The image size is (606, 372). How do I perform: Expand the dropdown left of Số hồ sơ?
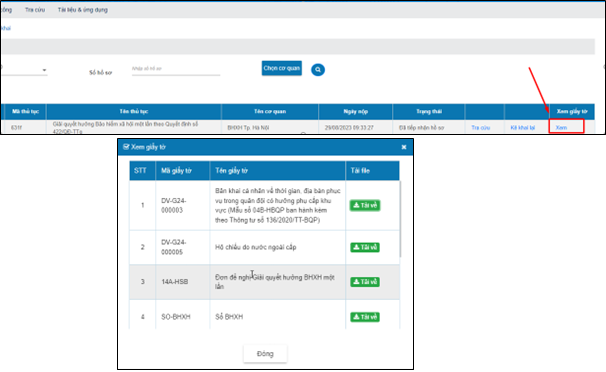24,70
